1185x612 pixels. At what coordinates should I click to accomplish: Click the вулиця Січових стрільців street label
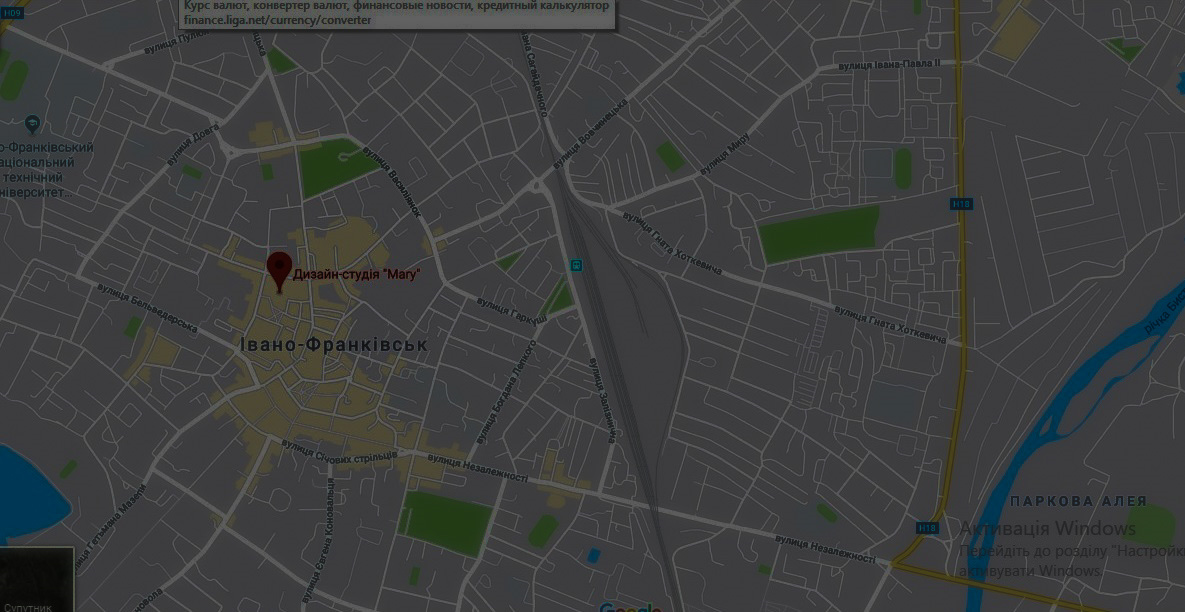click(x=350, y=455)
